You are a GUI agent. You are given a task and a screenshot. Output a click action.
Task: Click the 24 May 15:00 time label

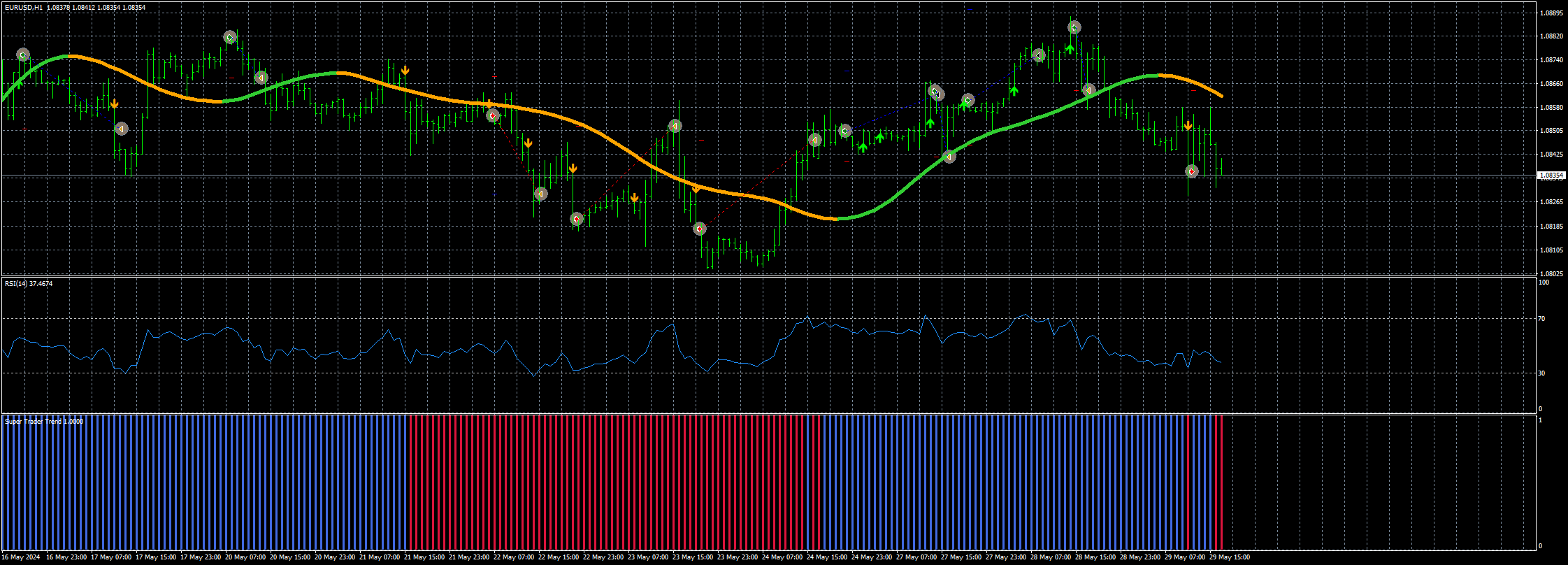coord(827,557)
